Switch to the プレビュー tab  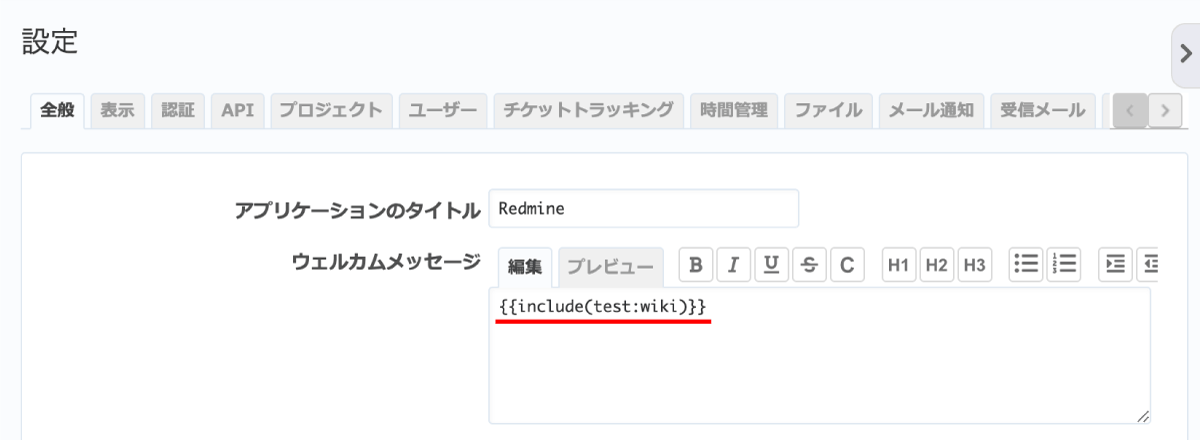tap(610, 267)
